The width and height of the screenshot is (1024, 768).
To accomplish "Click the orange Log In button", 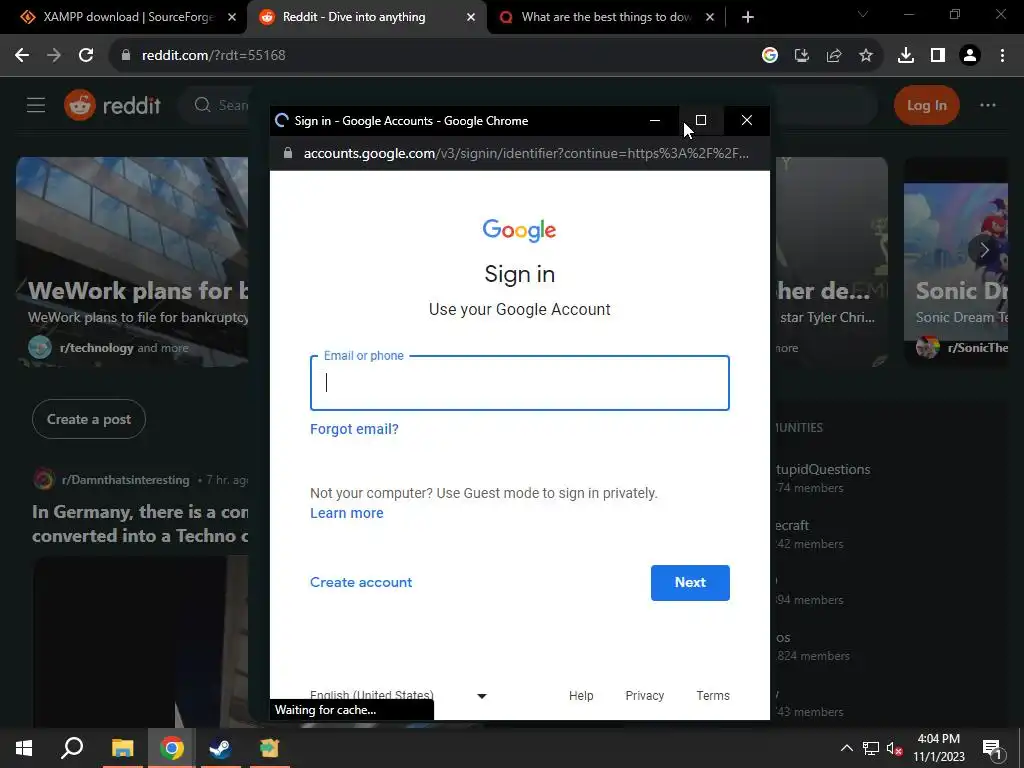I will (x=926, y=105).
